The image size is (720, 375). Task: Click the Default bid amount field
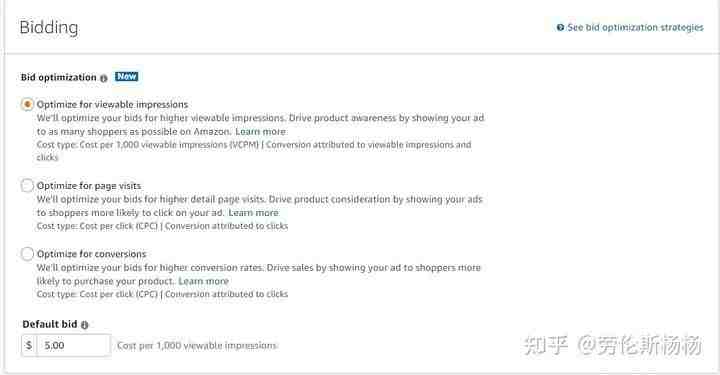click(x=73, y=345)
